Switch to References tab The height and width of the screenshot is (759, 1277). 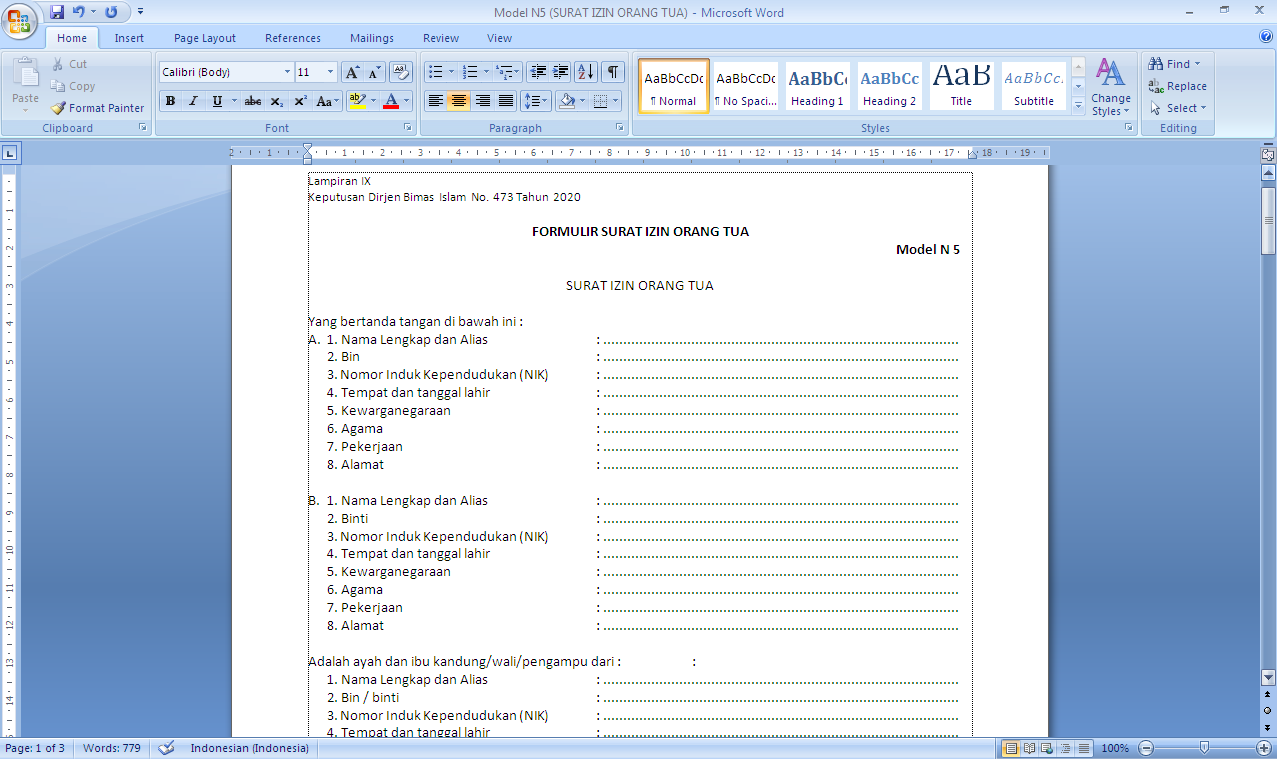tap(293, 38)
